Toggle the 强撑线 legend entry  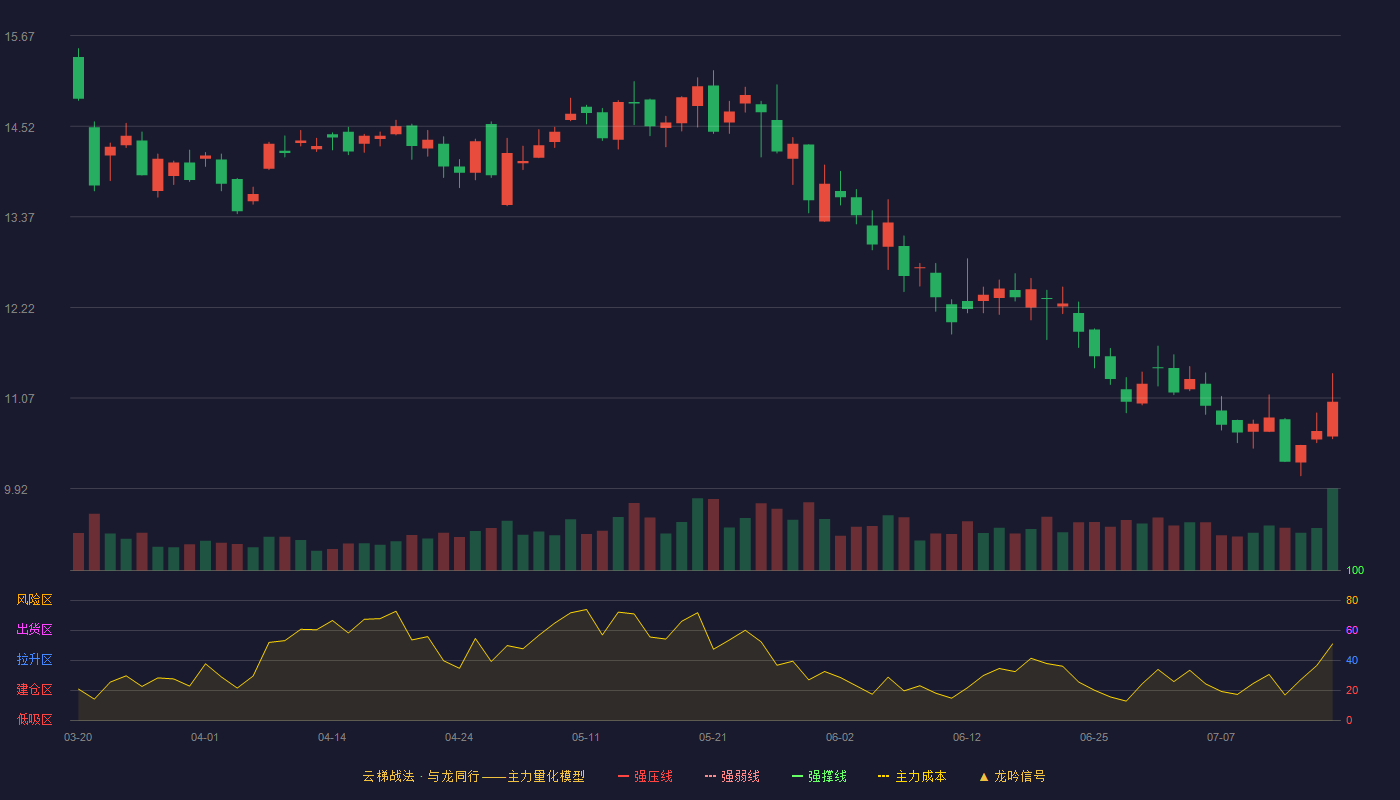pyautogui.click(x=819, y=776)
